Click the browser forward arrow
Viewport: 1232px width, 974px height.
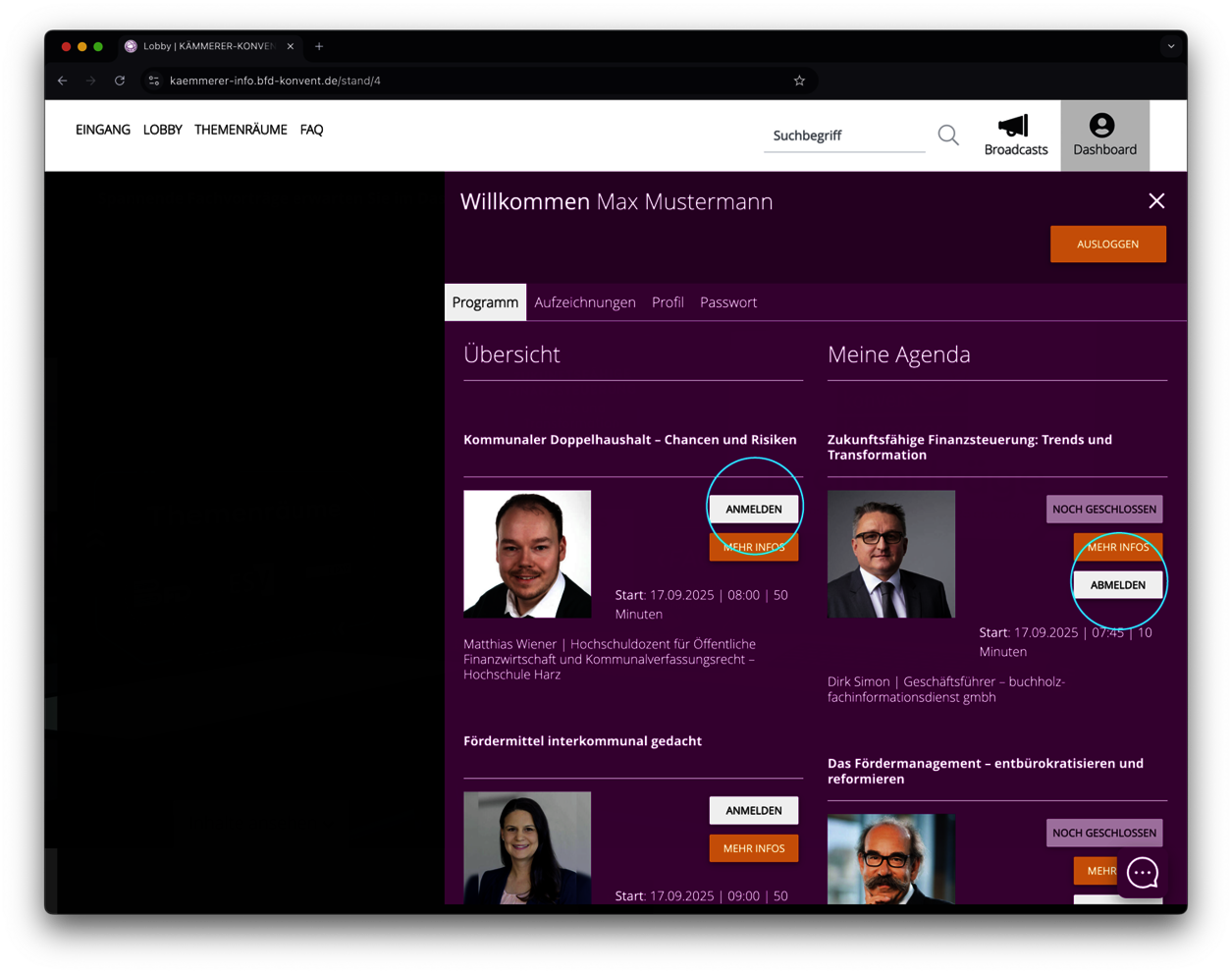(x=91, y=81)
